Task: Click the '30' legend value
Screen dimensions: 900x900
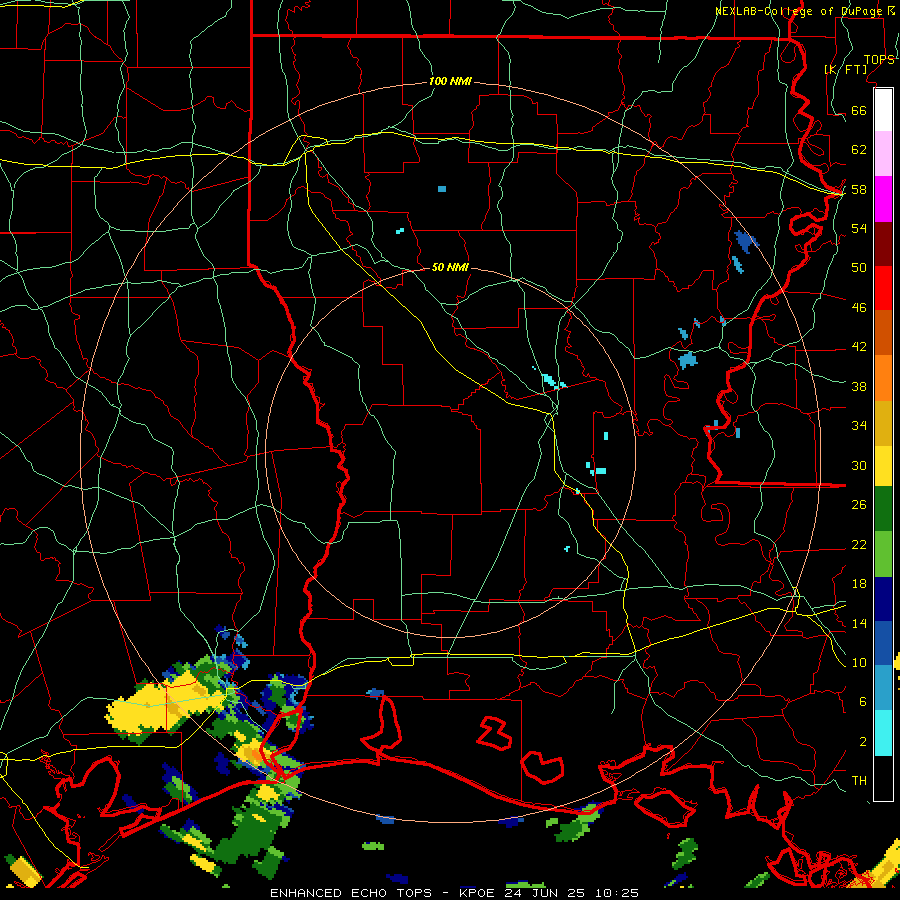Action: (859, 465)
